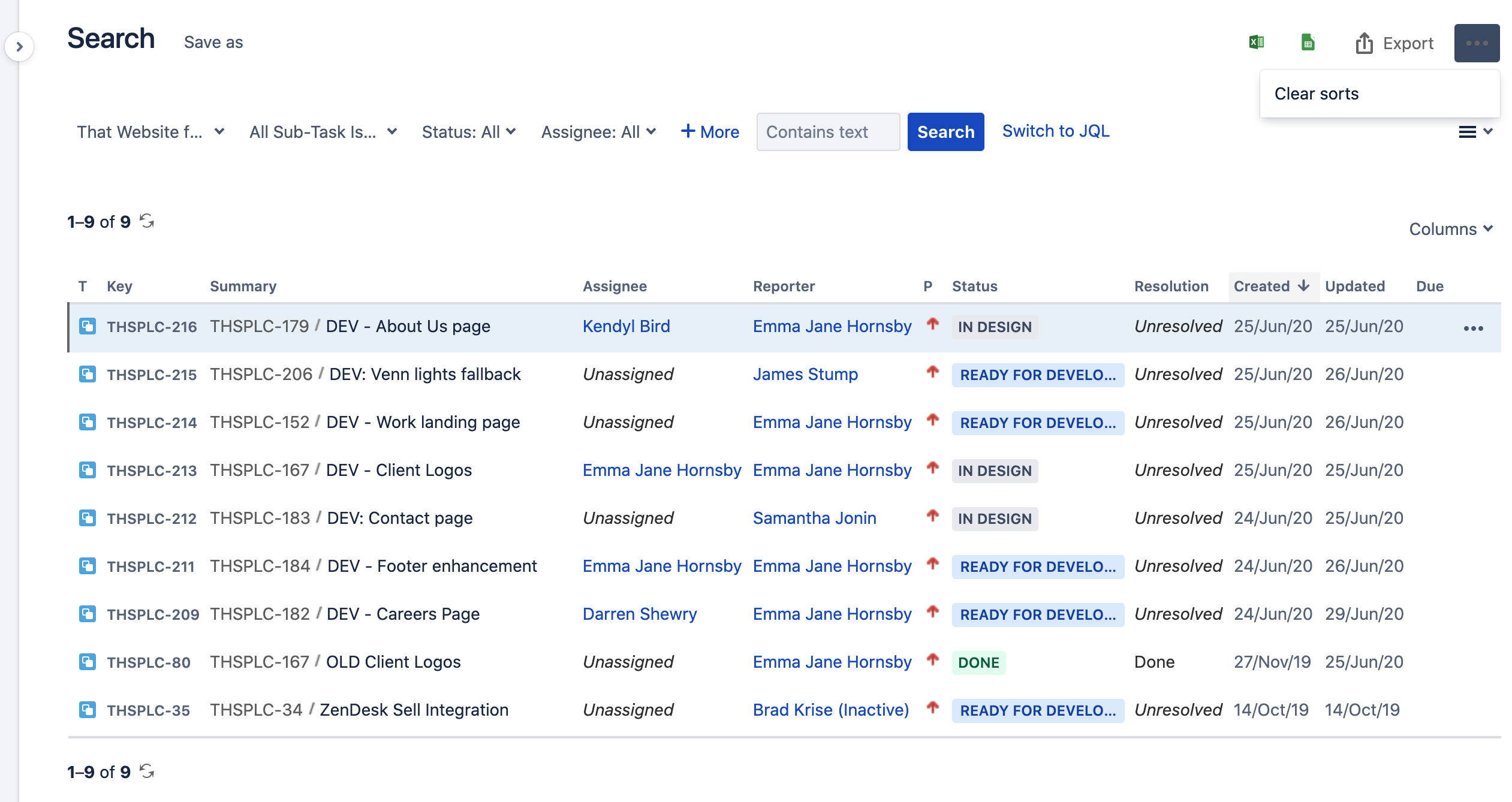
Task: Click the three-dots more options button
Action: pos(1476,43)
